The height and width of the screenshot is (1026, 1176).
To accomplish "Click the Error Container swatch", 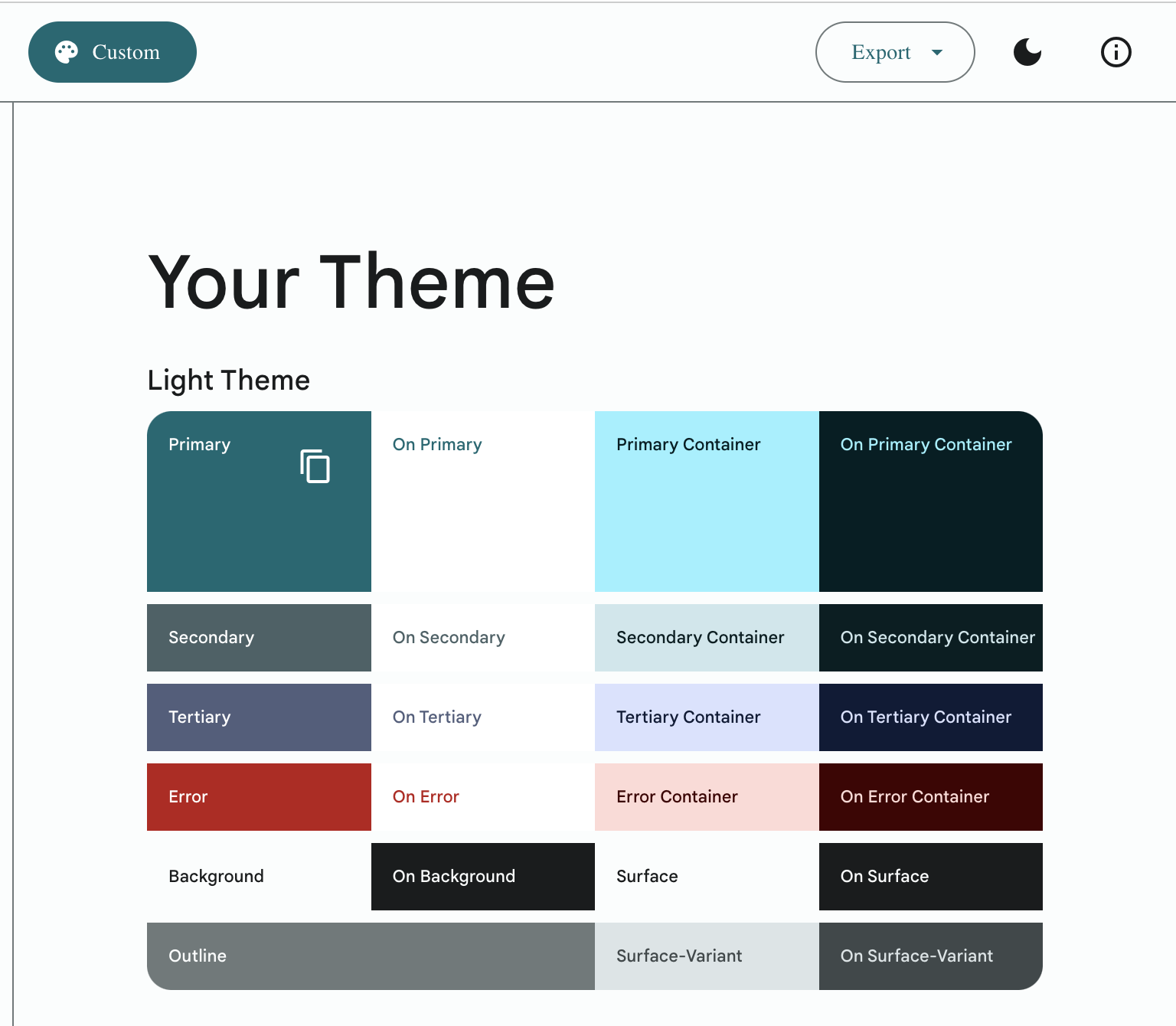I will 705,796.
